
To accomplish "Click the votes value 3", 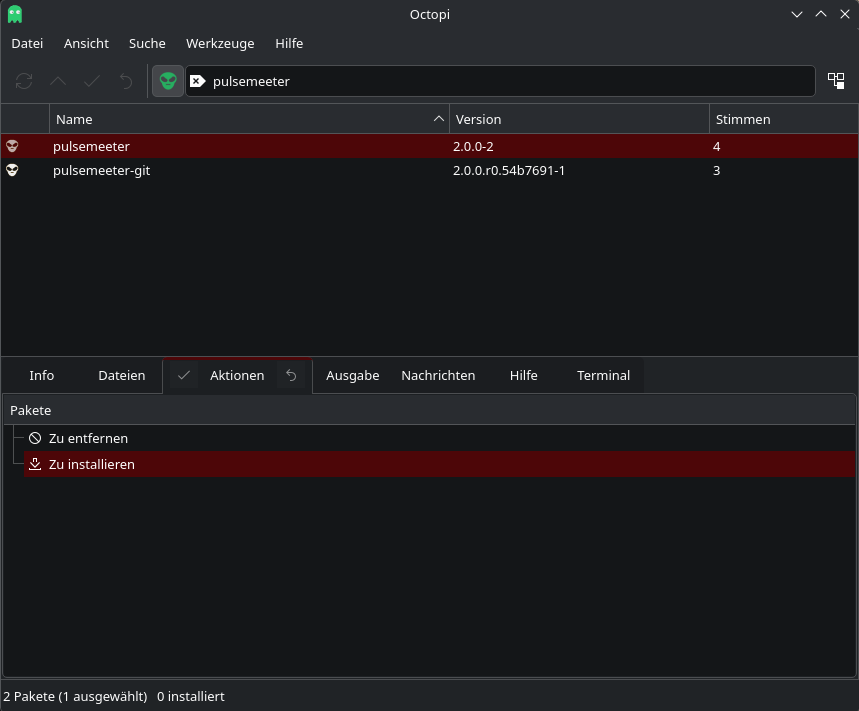I will pos(716,170).
